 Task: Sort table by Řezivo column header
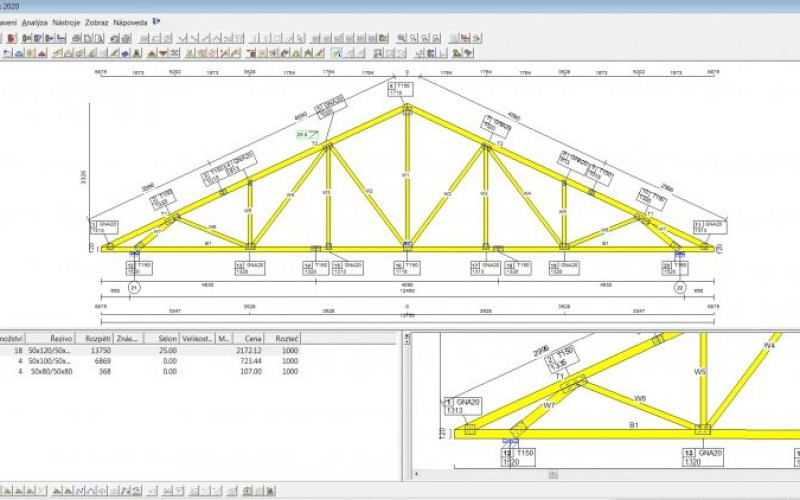51,338
